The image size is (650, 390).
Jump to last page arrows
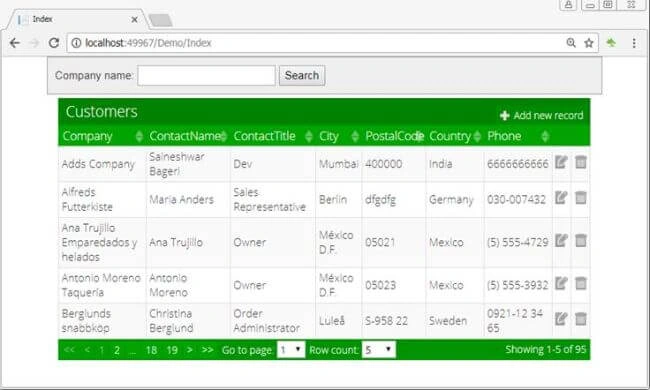click(207, 350)
